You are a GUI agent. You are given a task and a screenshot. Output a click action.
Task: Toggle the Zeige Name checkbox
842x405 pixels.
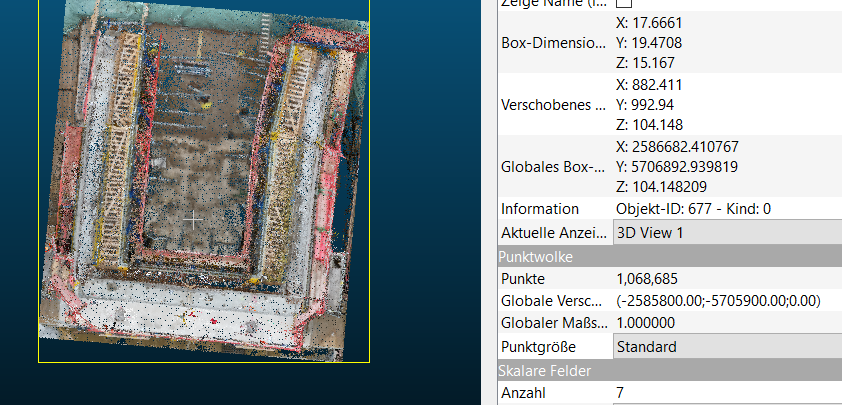tap(624, 4)
